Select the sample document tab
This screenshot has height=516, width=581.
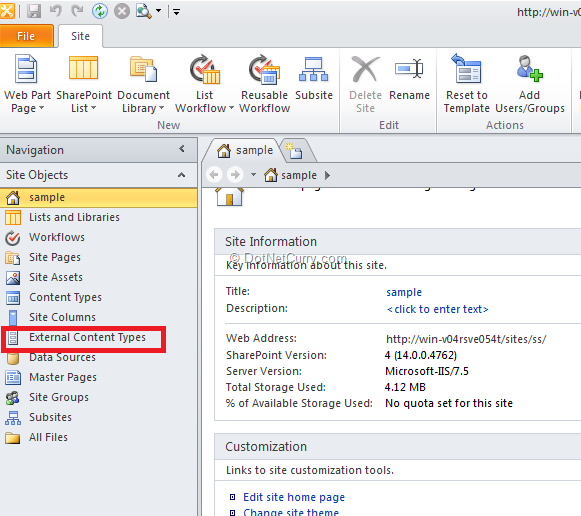245,150
